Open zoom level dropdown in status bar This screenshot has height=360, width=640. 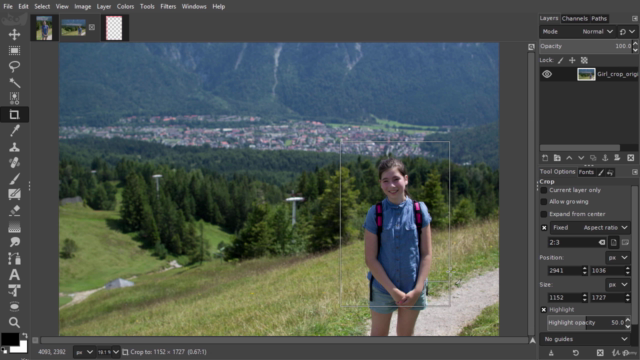[108, 352]
